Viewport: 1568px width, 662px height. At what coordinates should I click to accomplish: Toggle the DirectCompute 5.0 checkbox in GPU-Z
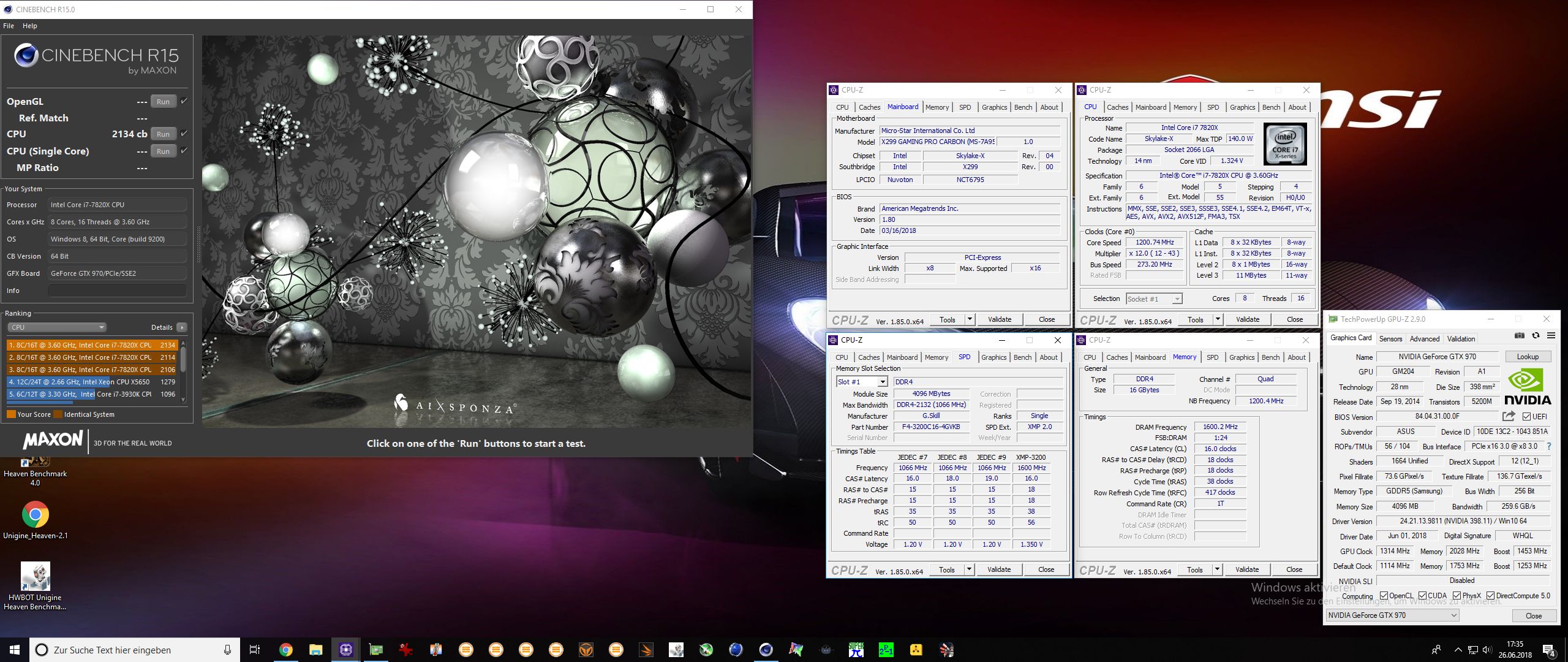pos(1490,596)
